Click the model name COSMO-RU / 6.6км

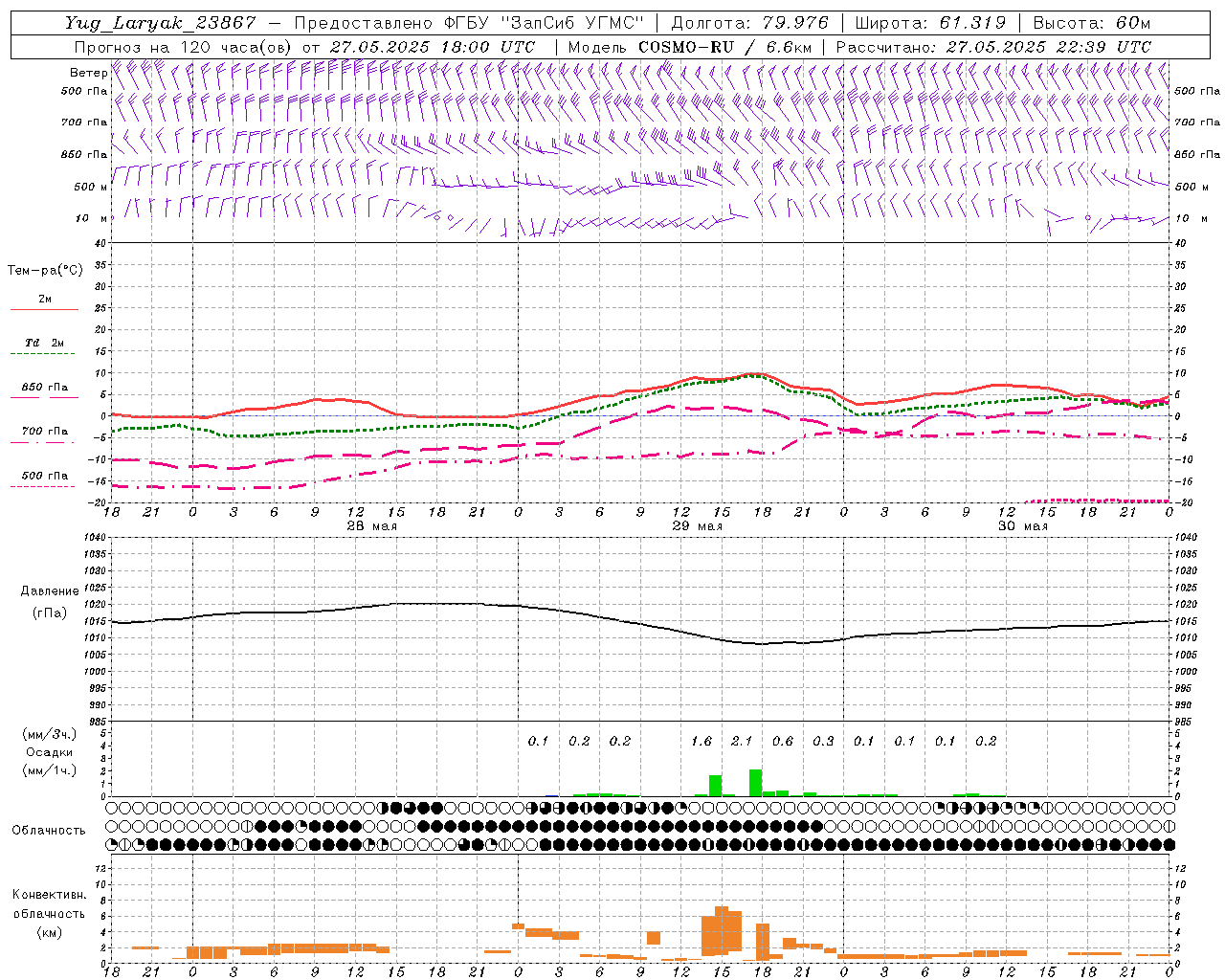[725, 47]
